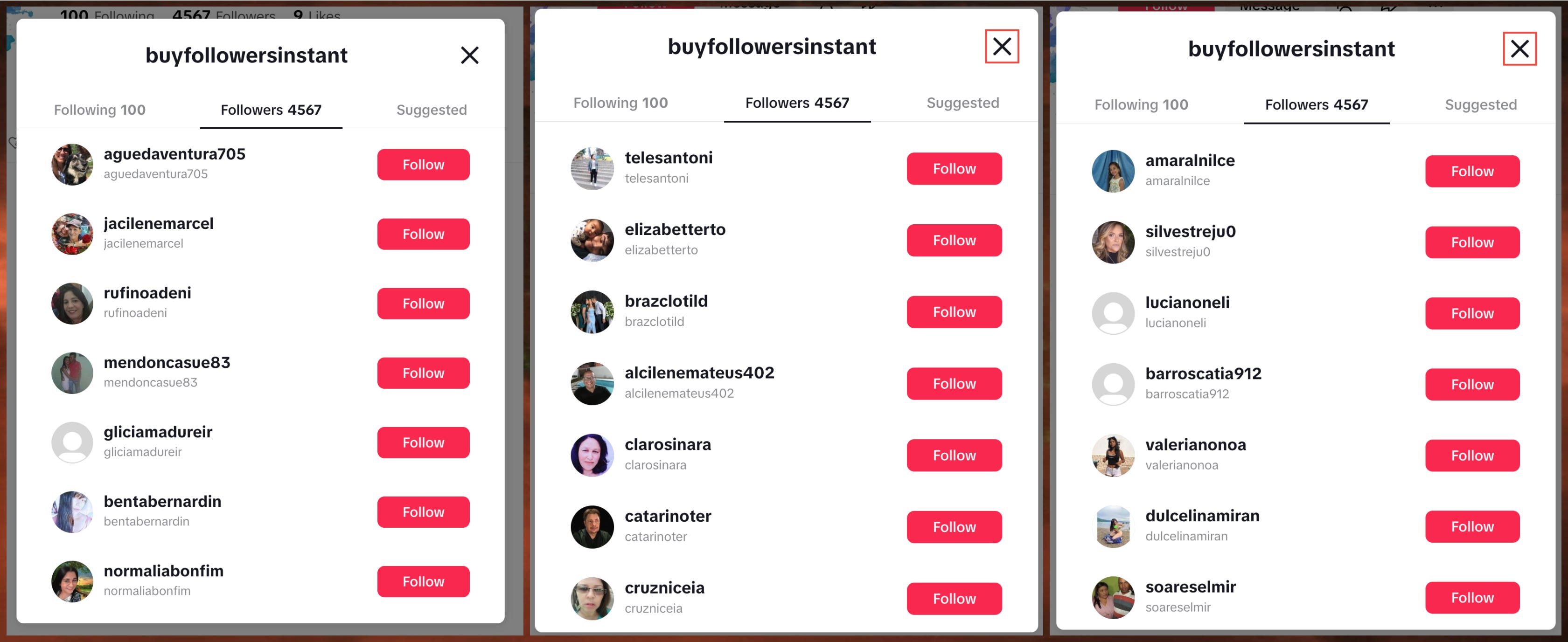View telesantoni's profile photo
This screenshot has height=642, width=1568.
pyautogui.click(x=592, y=169)
